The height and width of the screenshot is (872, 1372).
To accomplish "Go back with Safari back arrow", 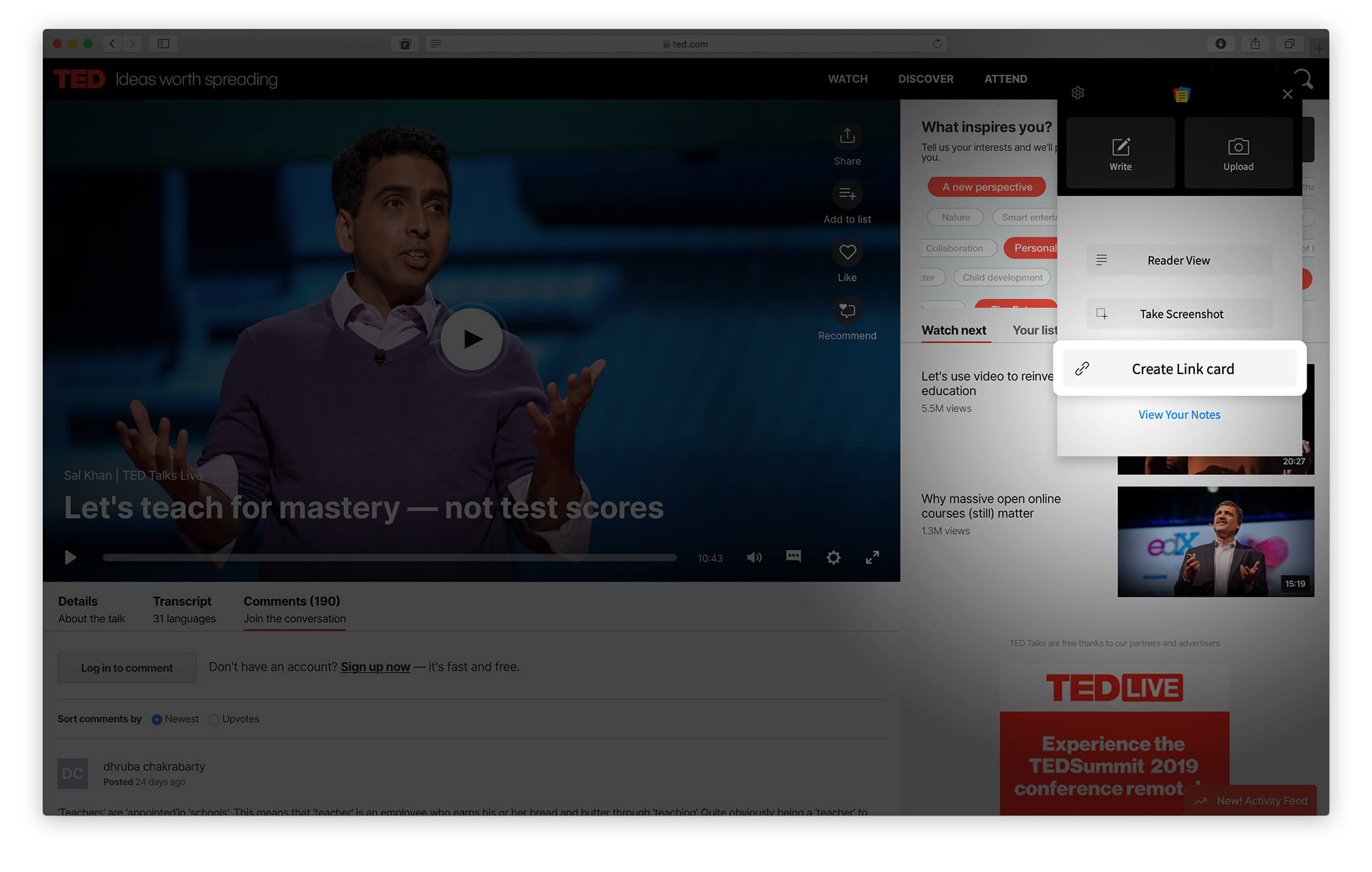I will pos(112,44).
